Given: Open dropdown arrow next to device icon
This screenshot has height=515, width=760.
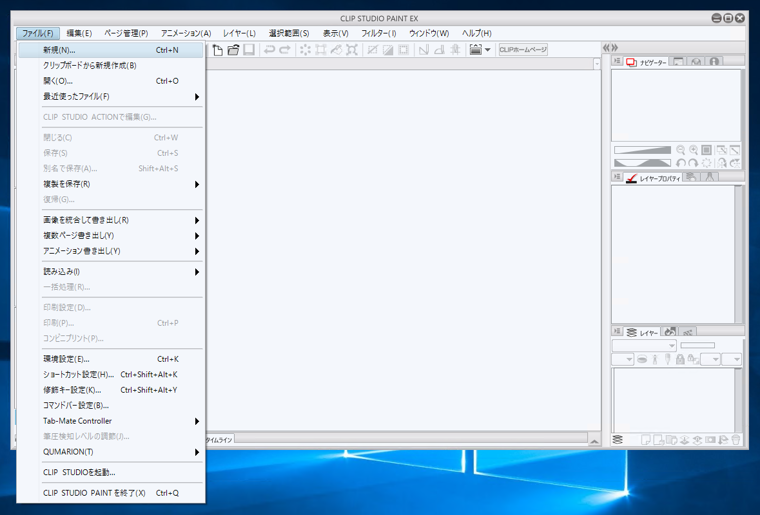Looking at the screenshot, I should pyautogui.click(x=488, y=49).
